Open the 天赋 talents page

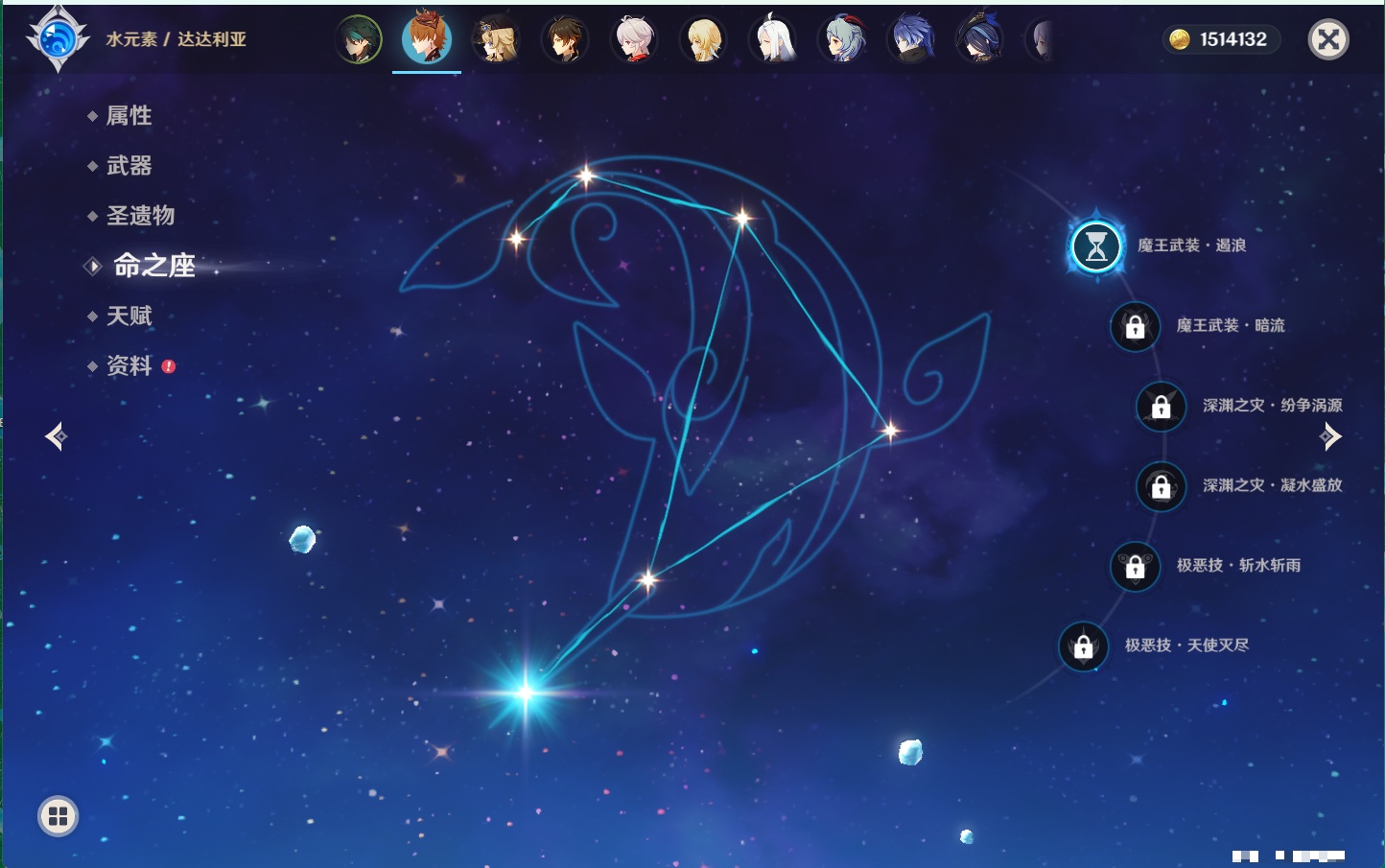[x=129, y=316]
